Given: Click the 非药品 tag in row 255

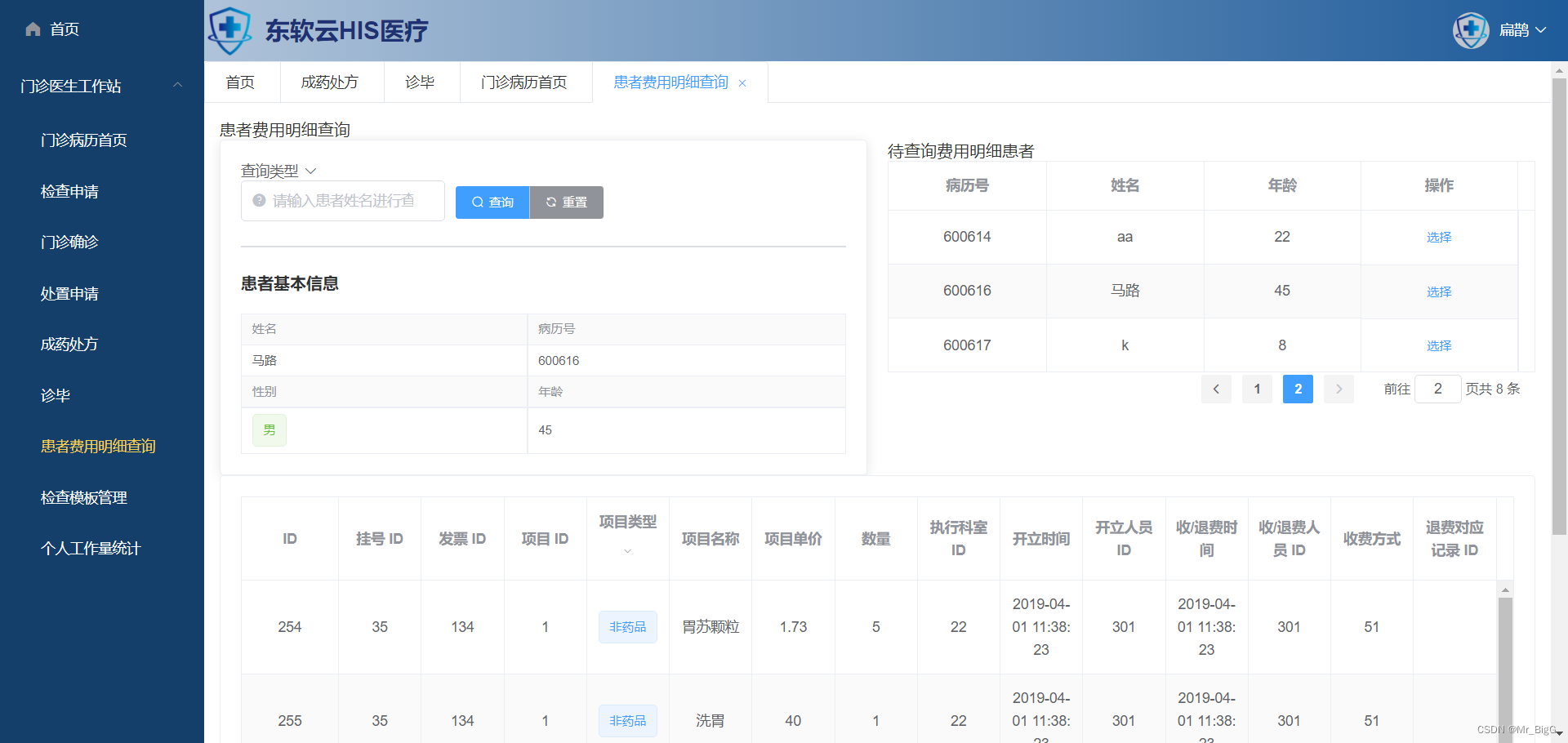Looking at the screenshot, I should coord(627,721).
